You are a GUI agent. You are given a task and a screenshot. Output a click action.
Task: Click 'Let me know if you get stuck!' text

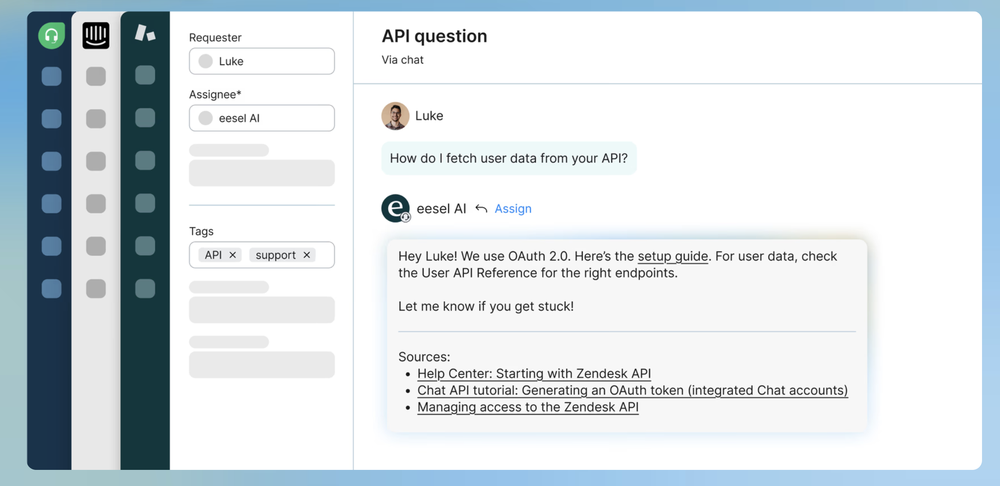[x=486, y=306]
